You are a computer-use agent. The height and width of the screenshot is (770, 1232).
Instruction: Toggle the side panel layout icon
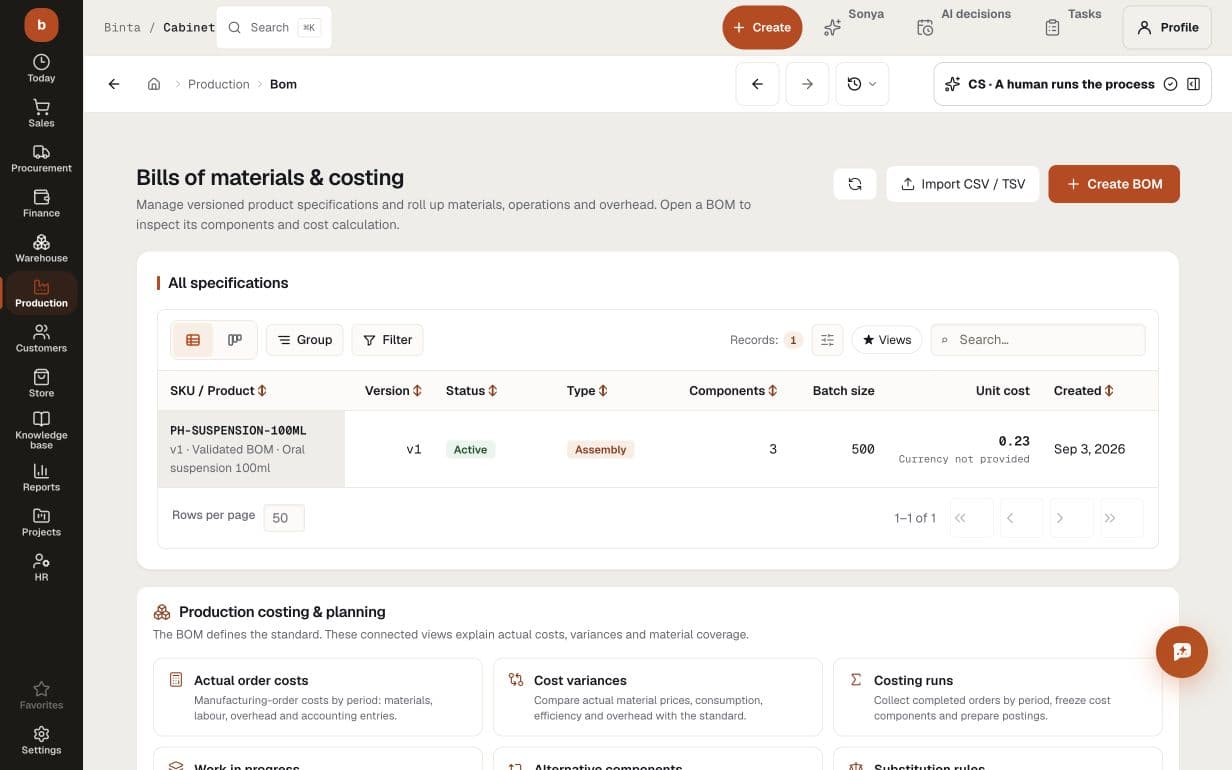point(1193,84)
